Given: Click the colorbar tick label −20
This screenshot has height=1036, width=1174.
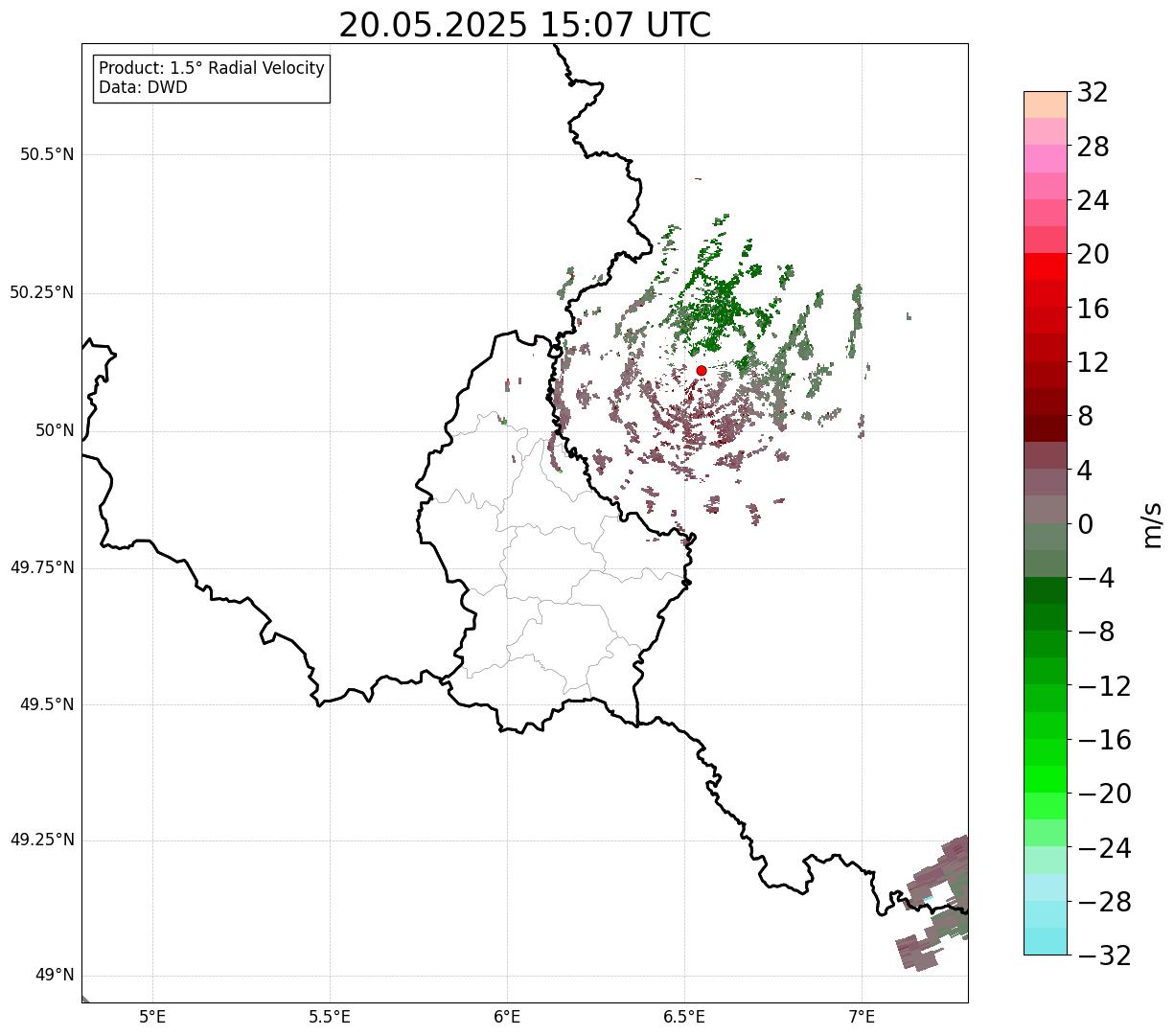Looking at the screenshot, I should [x=1104, y=794].
